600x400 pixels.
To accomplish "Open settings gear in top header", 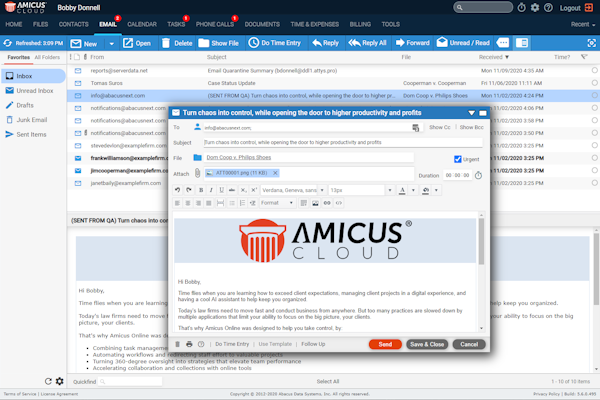I will (535, 7).
